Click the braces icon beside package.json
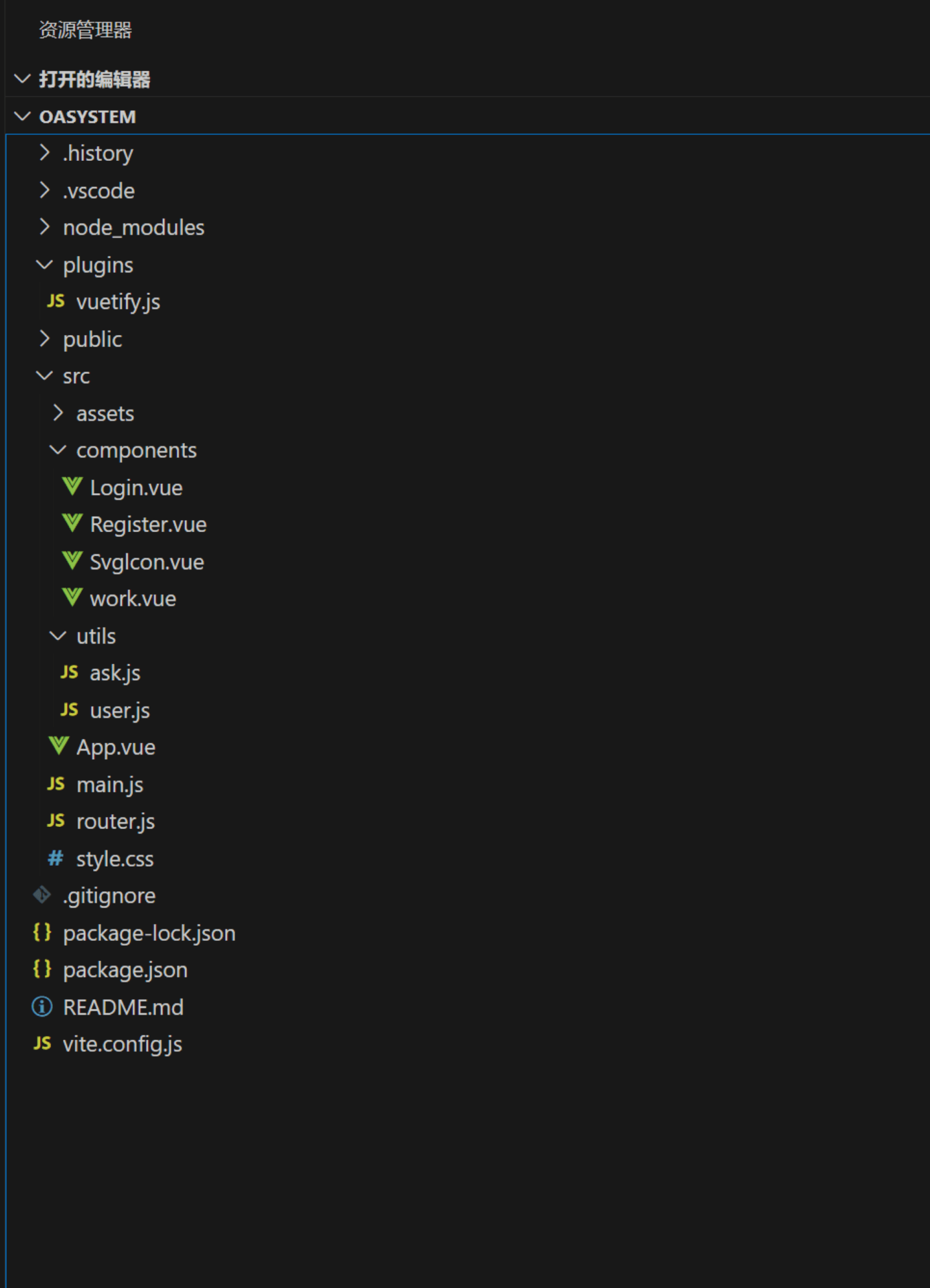 tap(42, 969)
